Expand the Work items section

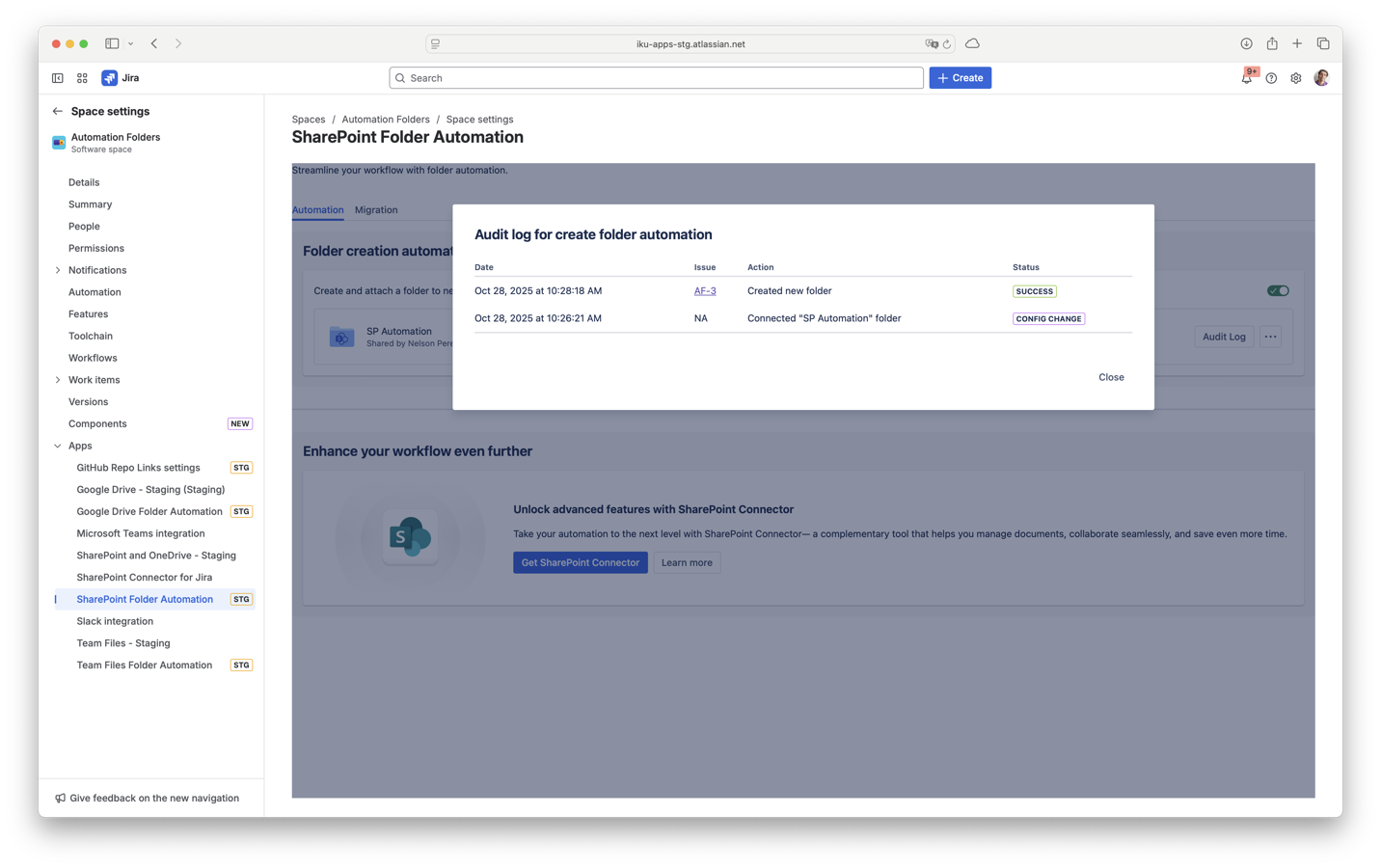(x=58, y=379)
